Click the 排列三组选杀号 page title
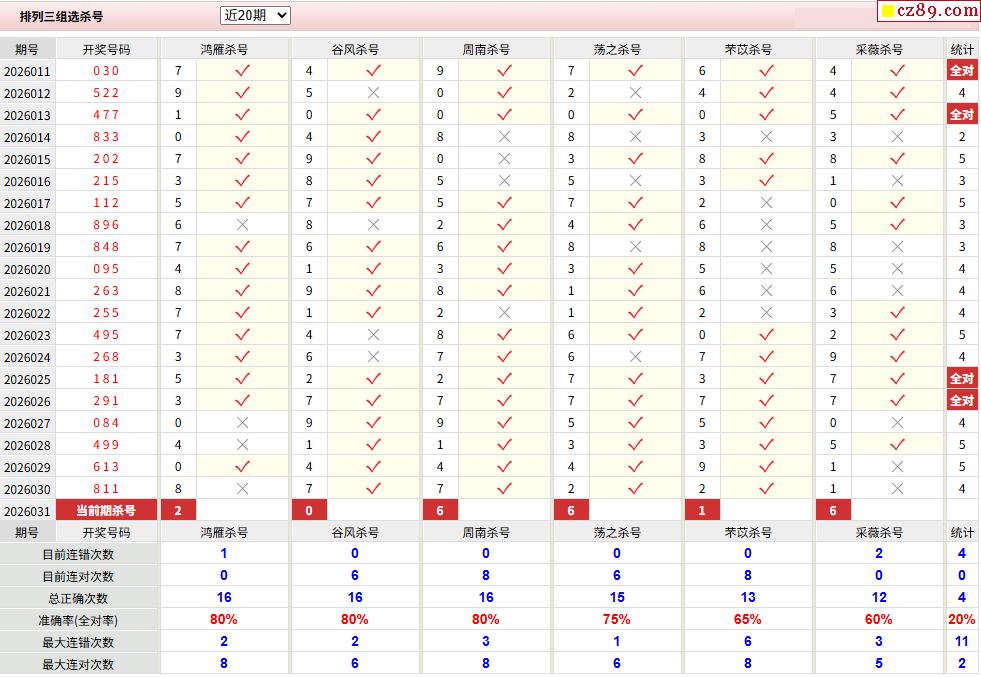The height and width of the screenshot is (677, 981). [x=61, y=17]
